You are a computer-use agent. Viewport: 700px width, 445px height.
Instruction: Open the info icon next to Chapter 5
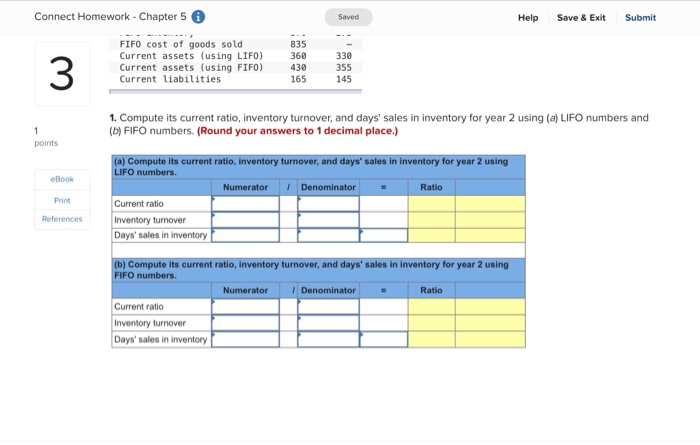[198, 17]
